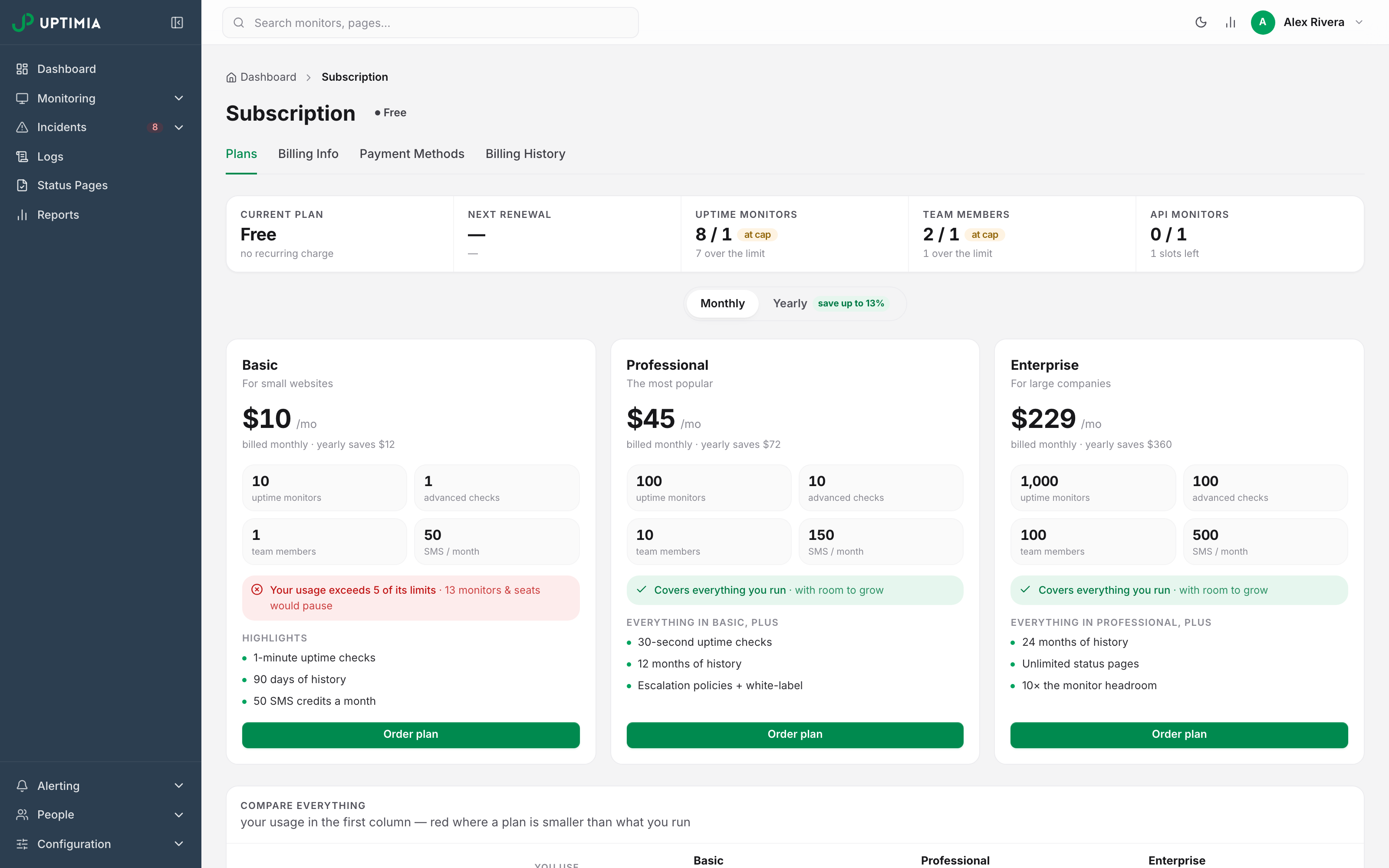Click the Dashboard grid icon in the sidebar
This screenshot has width=1389, height=868.
tap(22, 69)
